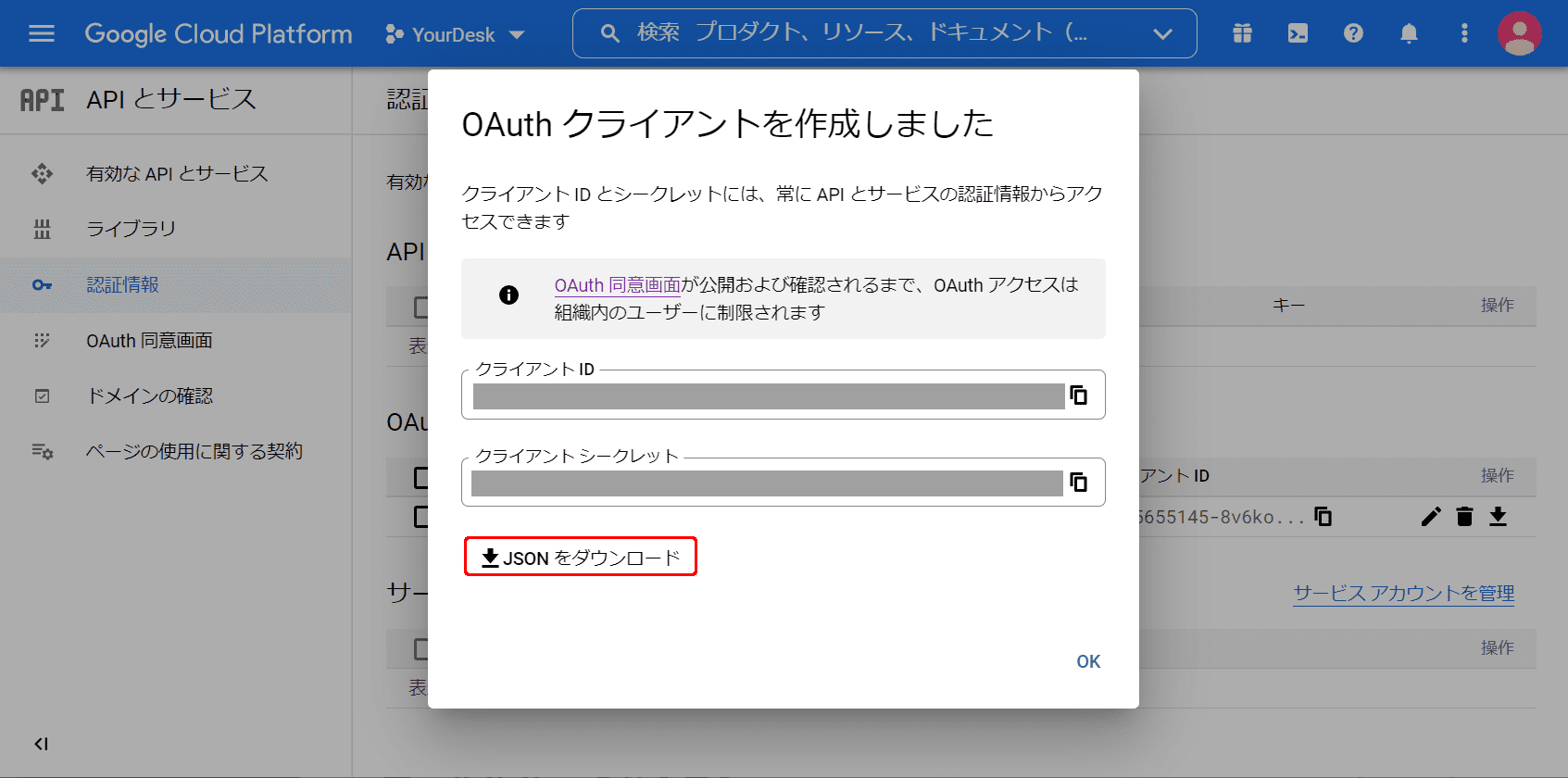Collapse the sidebar with the arrow icon
This screenshot has width=1568, height=778.
pyautogui.click(x=41, y=744)
